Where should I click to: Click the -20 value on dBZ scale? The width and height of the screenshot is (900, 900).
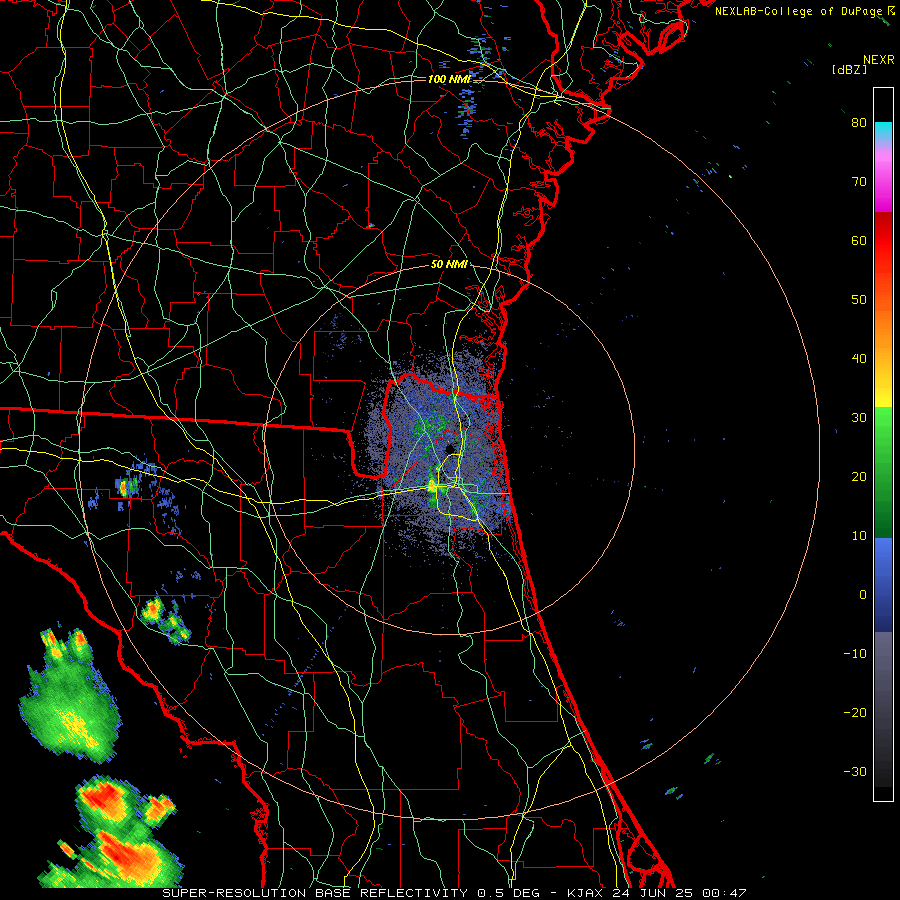(855, 712)
